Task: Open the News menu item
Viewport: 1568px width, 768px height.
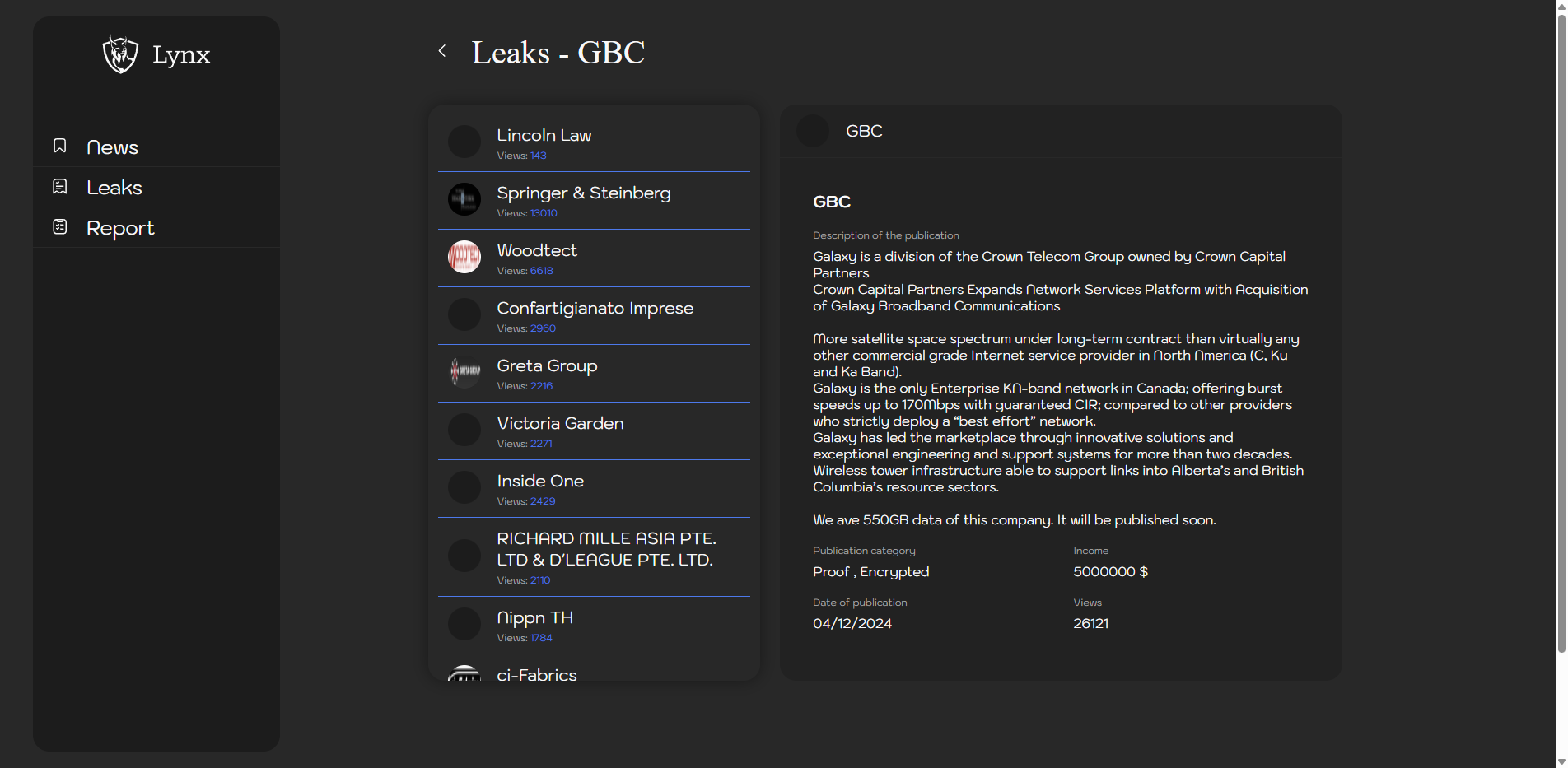Action: [112, 147]
